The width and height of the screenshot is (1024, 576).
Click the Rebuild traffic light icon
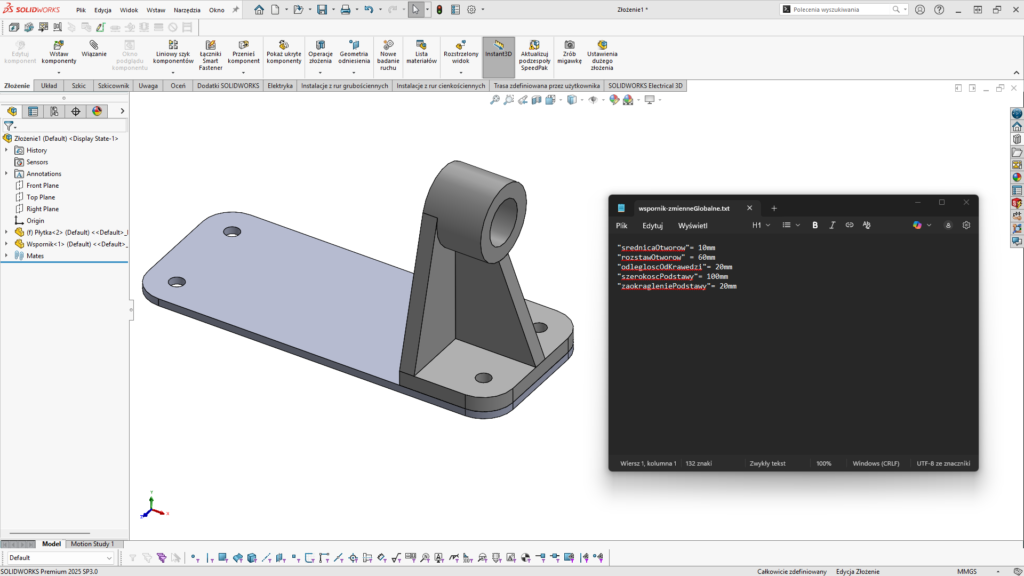point(439,10)
